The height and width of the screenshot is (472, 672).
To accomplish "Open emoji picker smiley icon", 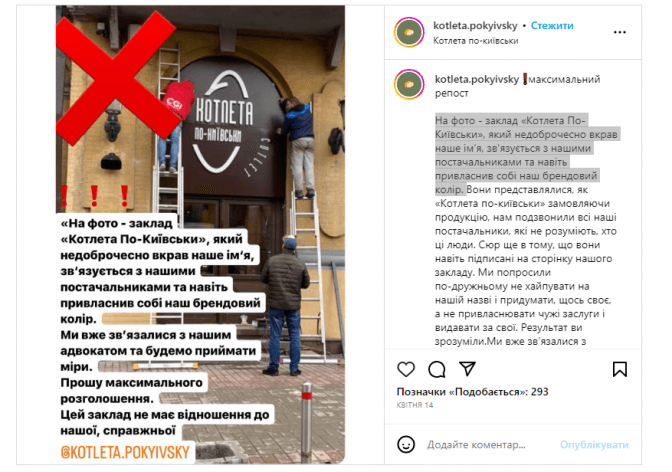I will coord(405,445).
